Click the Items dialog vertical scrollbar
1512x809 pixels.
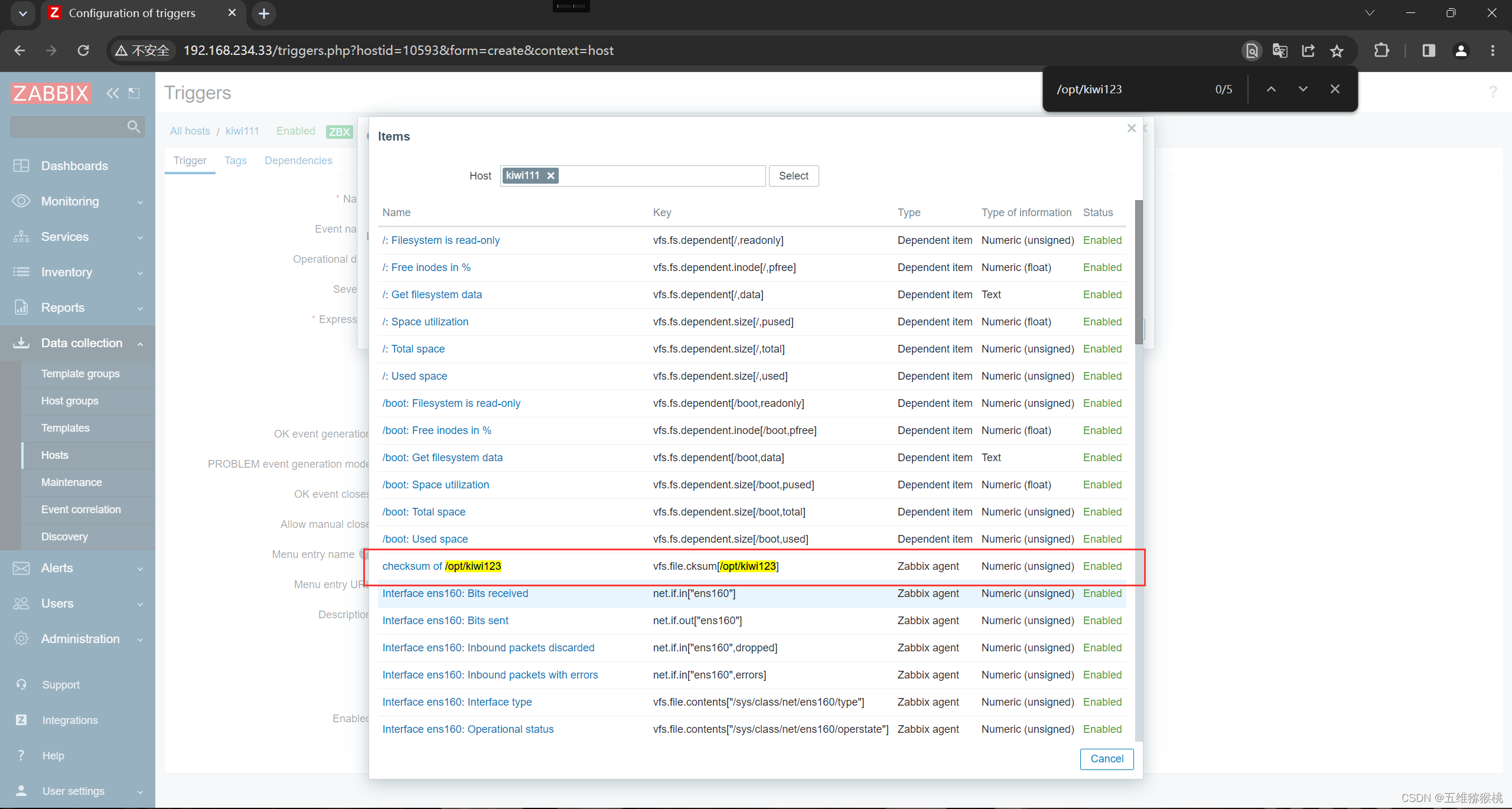tap(1139, 272)
